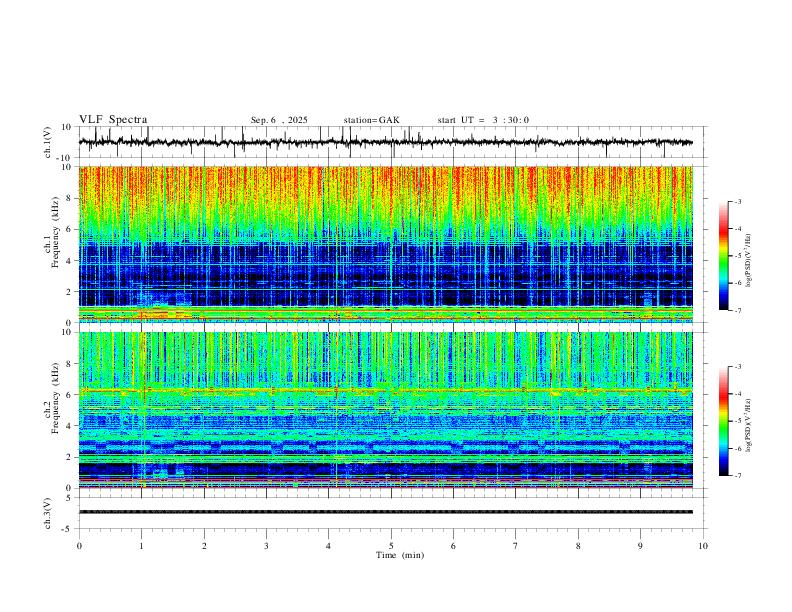This screenshot has height=612, width=792.
Task: Click the "Time (min)" axis title
Action: [400, 555]
